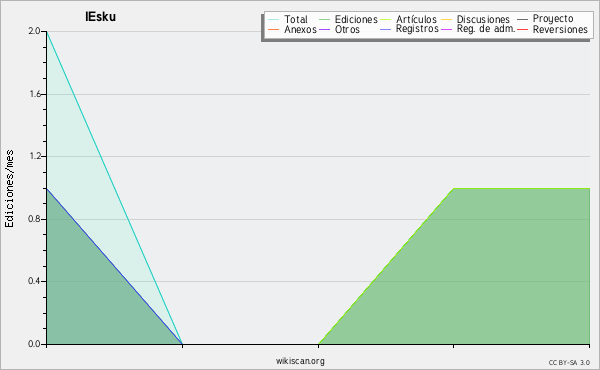Viewport: 600px width, 370px height.
Task: Click the 1.2 y-axis value
Action: [35, 156]
